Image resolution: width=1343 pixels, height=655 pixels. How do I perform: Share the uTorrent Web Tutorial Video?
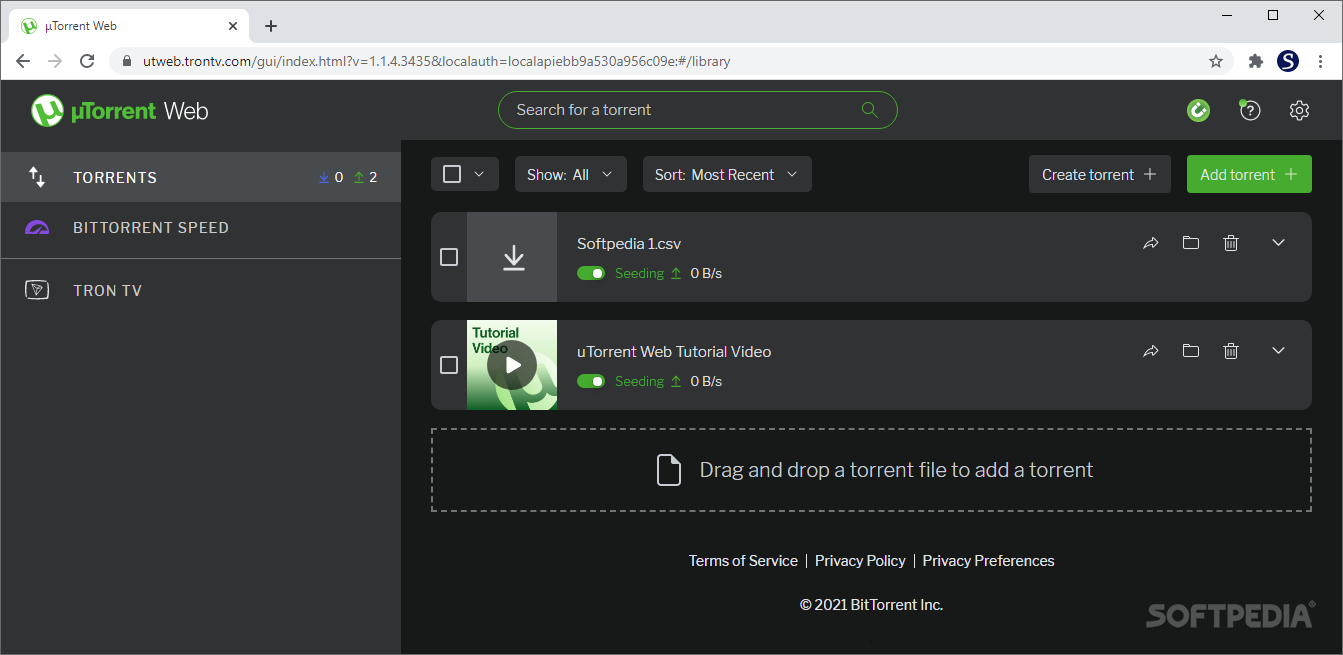pyautogui.click(x=1151, y=351)
